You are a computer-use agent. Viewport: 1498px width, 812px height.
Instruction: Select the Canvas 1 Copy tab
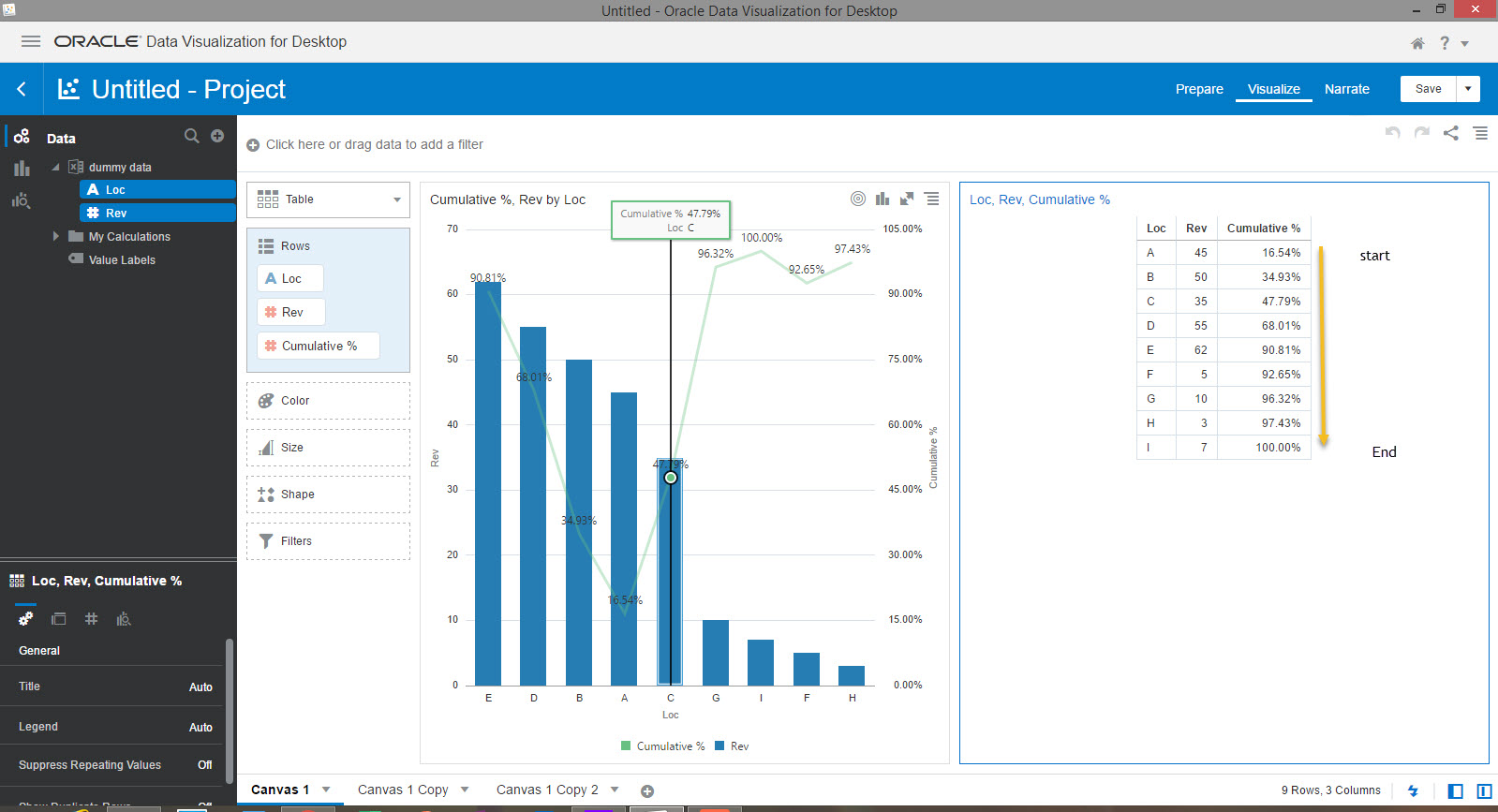[403, 790]
